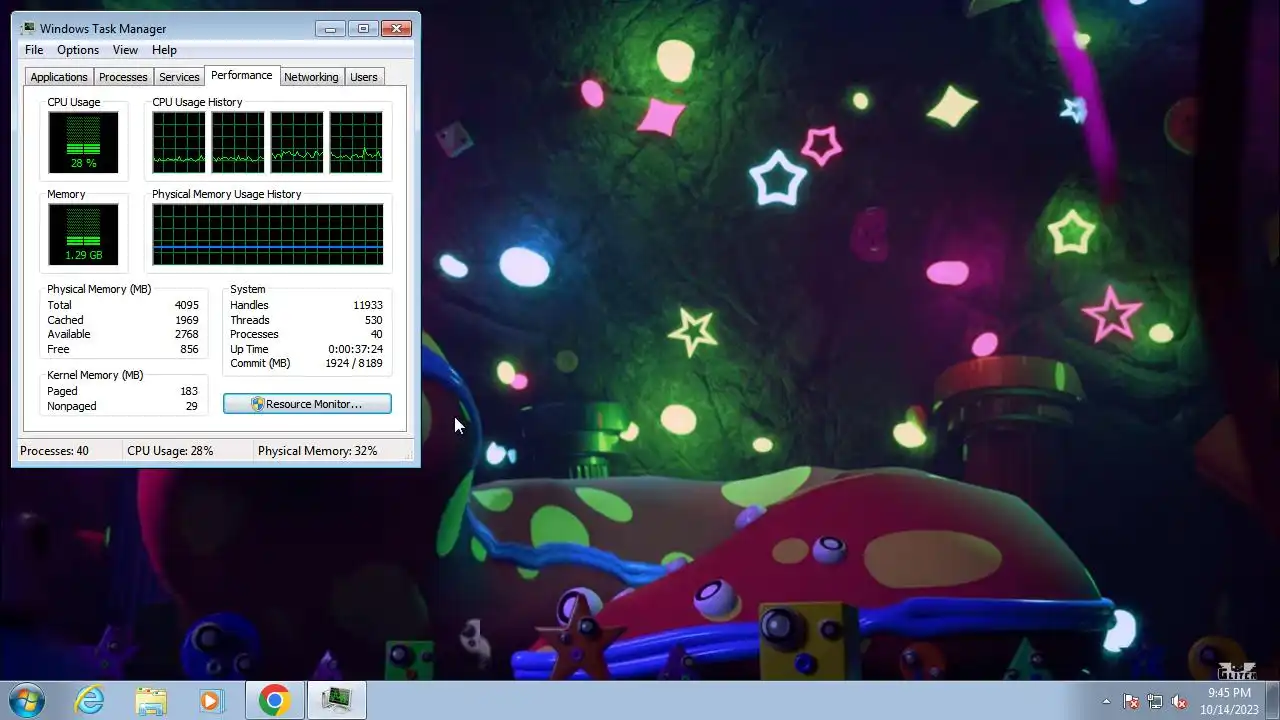1280x720 pixels.
Task: Click Nonpaged kernel memory value 29
Action: [x=191, y=406]
